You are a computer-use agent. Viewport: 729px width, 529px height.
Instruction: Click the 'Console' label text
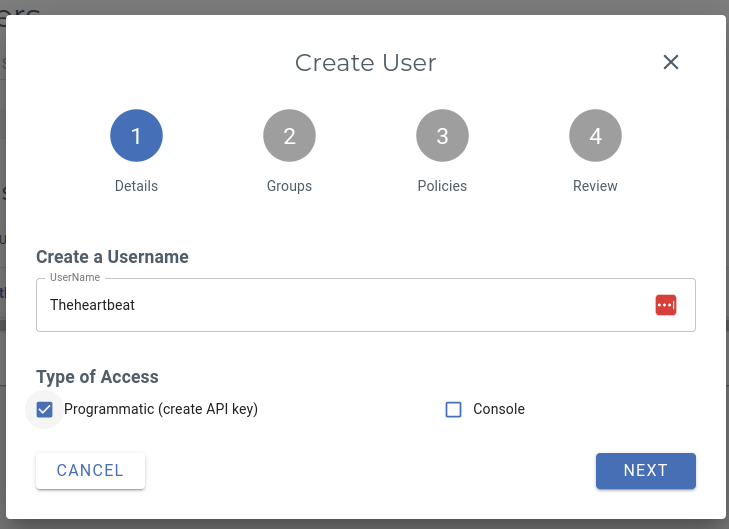499,409
